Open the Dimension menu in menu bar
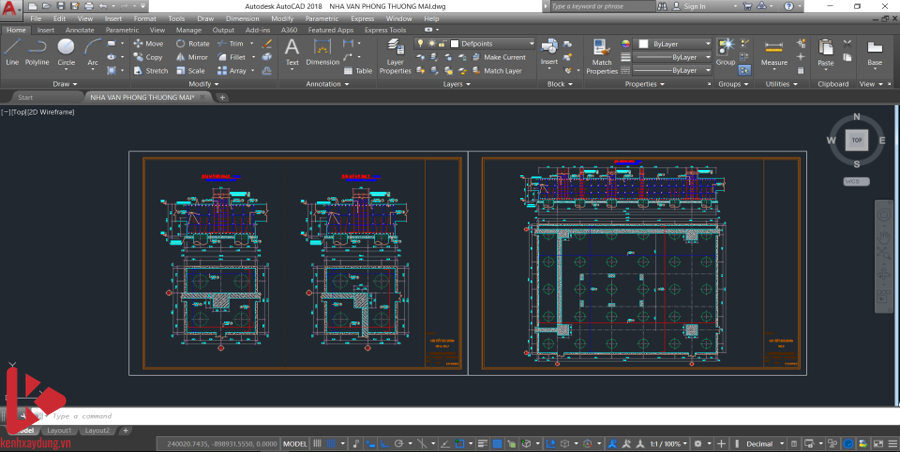This screenshot has width=900, height=452. tap(242, 18)
